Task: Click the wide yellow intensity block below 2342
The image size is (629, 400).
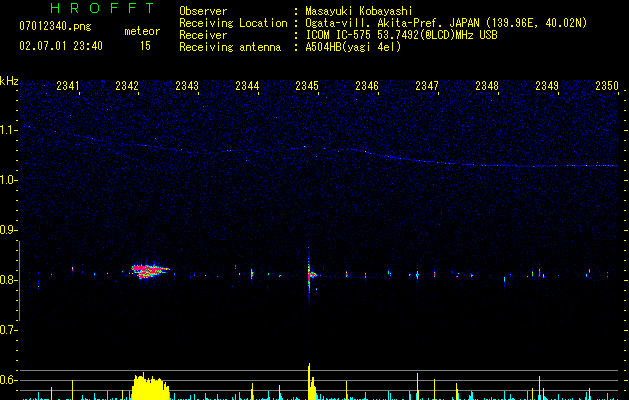Action: [x=150, y=387]
